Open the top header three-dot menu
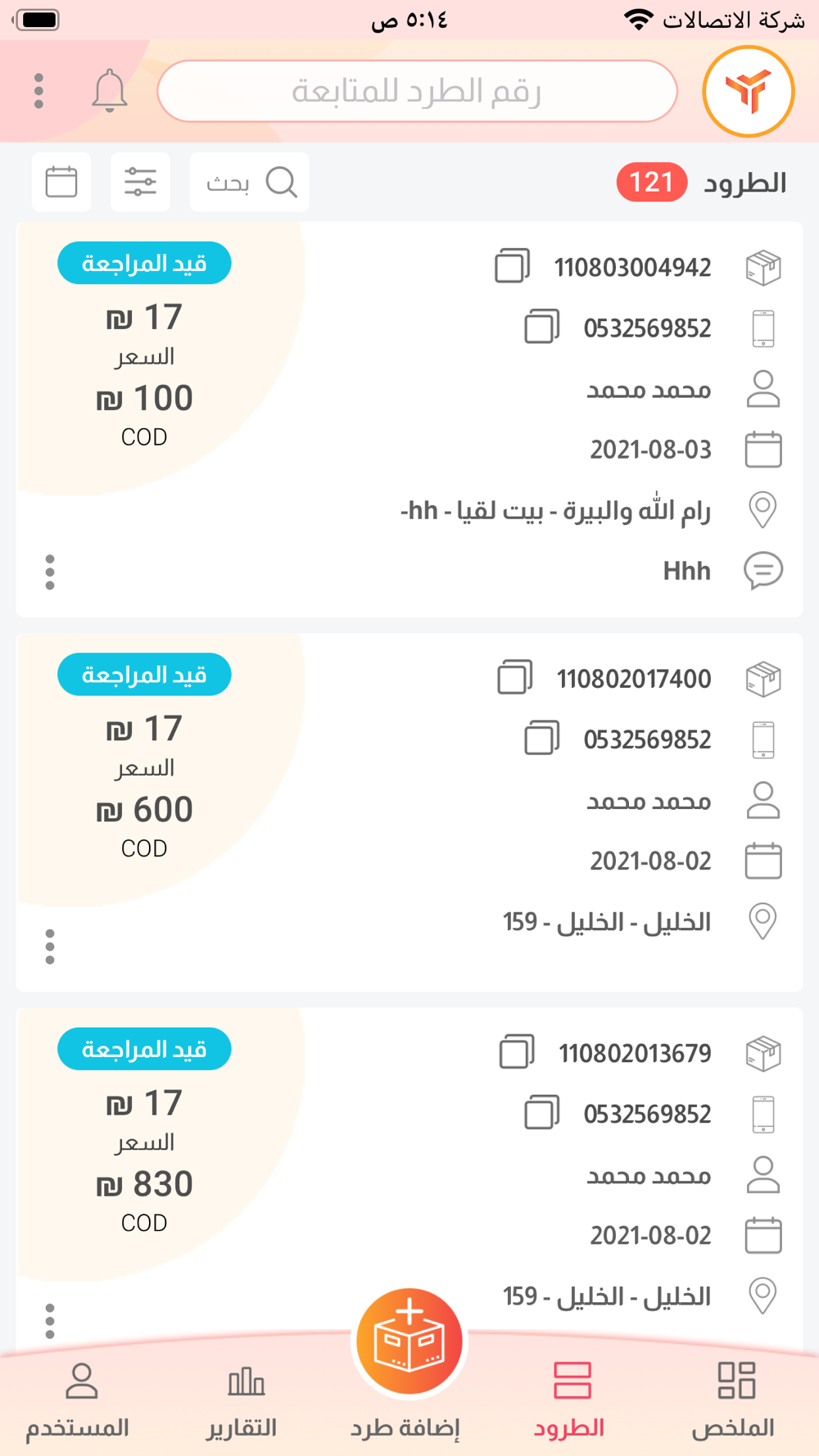The height and width of the screenshot is (1456, 819). click(38, 91)
